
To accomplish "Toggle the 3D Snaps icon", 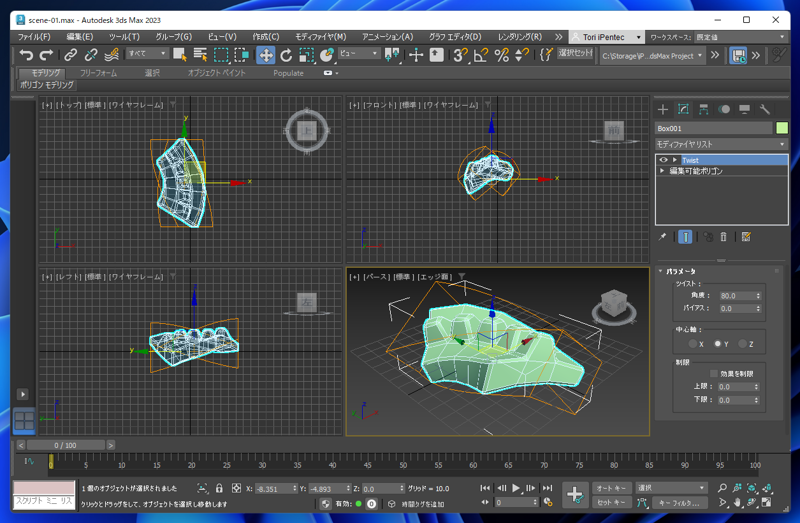I will point(460,55).
